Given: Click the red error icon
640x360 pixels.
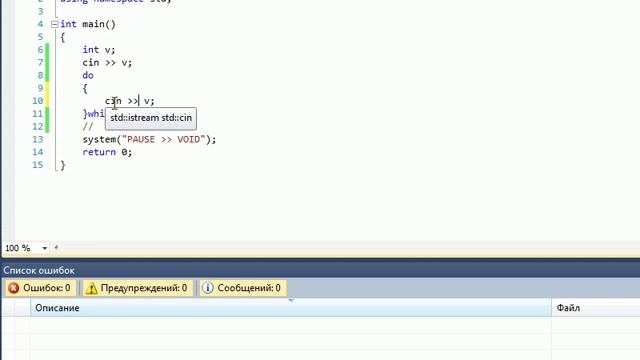Looking at the screenshot, I should tap(13, 288).
